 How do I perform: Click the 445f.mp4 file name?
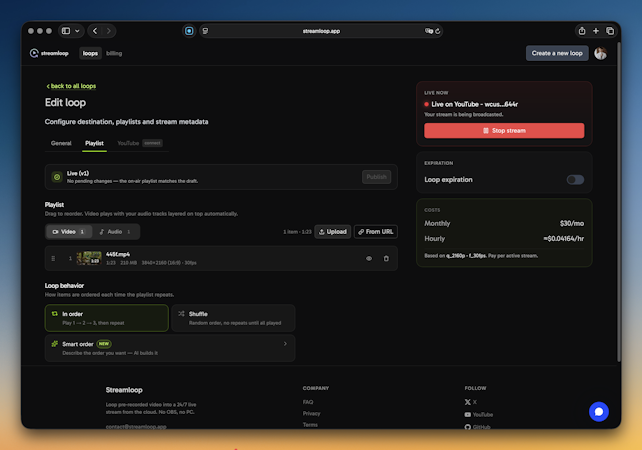pos(118,254)
